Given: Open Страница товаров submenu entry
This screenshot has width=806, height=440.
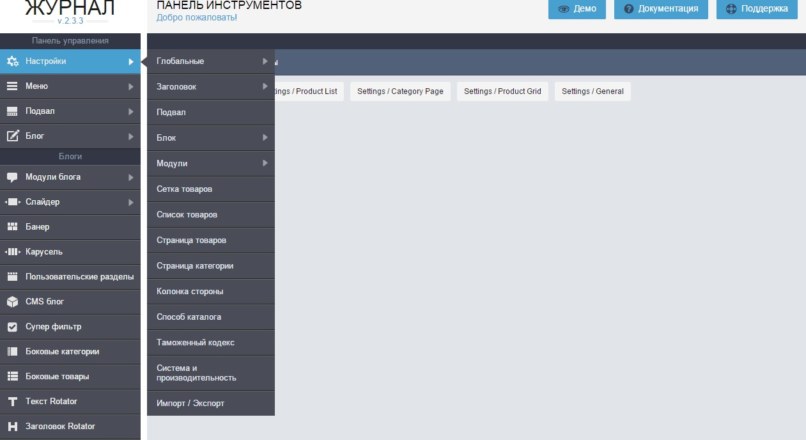Looking at the screenshot, I should point(211,241).
